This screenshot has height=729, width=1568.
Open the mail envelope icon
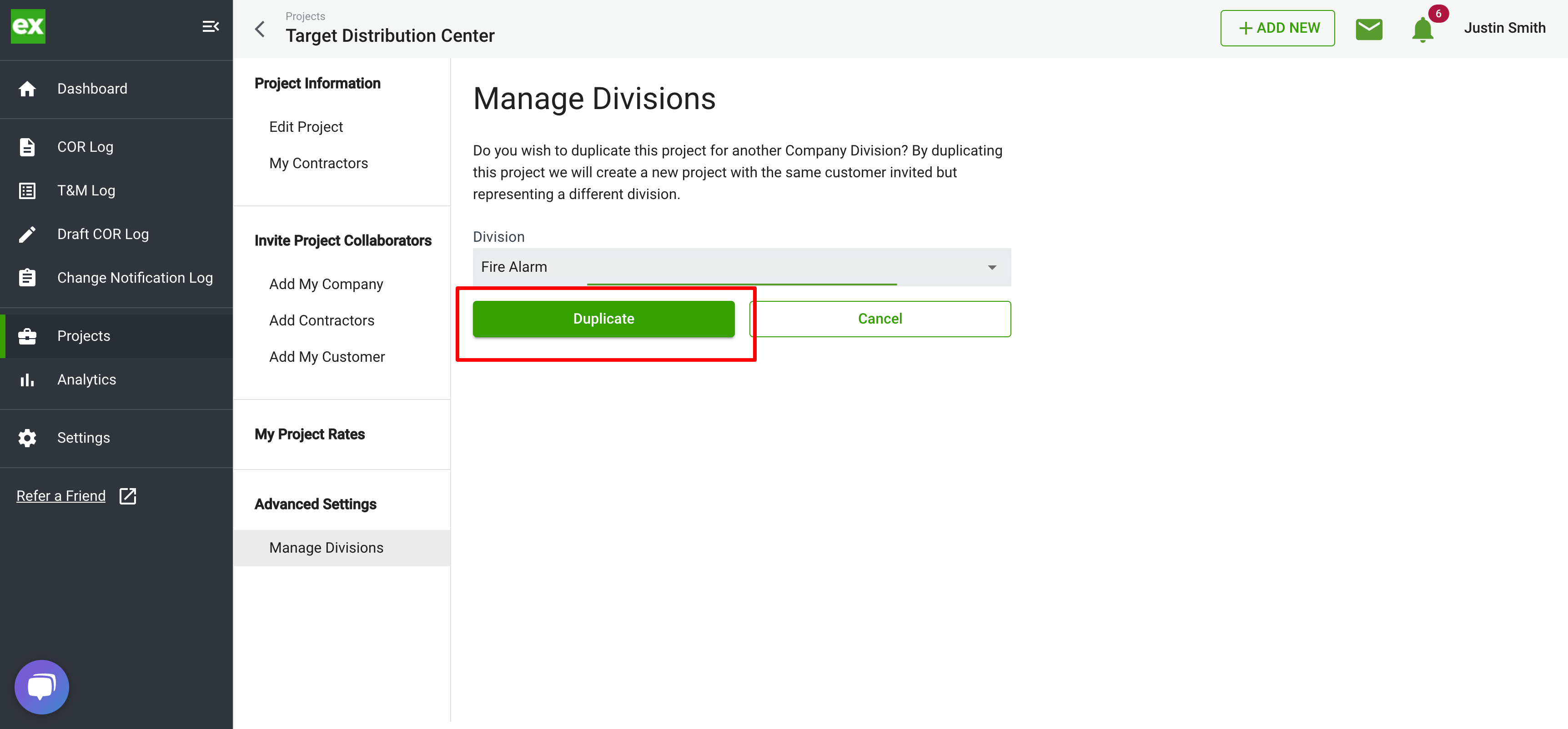(1369, 29)
